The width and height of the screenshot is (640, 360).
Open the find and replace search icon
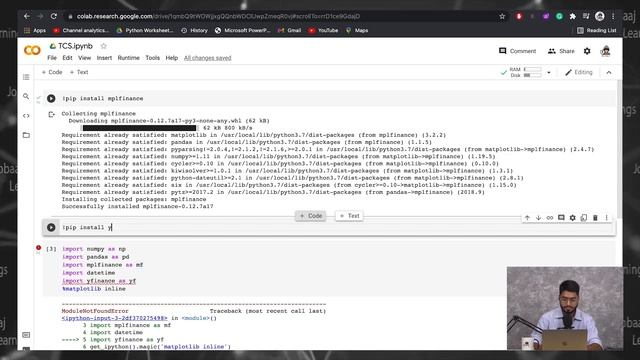[26, 96]
